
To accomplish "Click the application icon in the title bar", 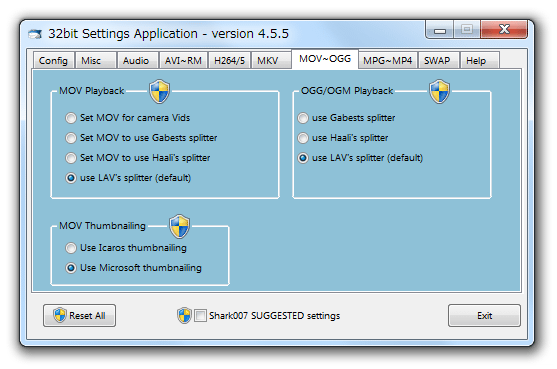I will click(35, 34).
